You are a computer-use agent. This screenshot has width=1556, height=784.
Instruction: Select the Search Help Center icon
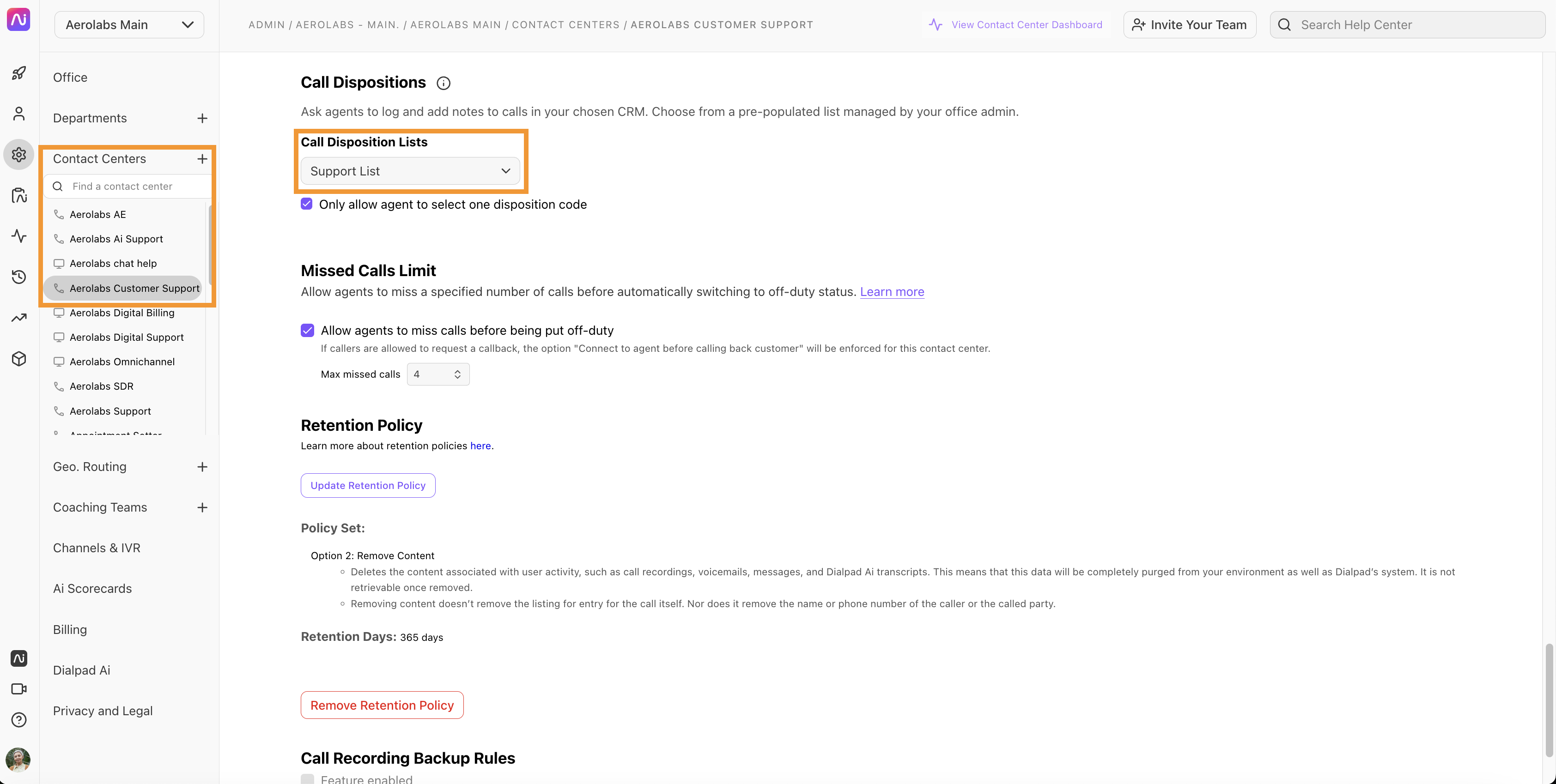1285,24
